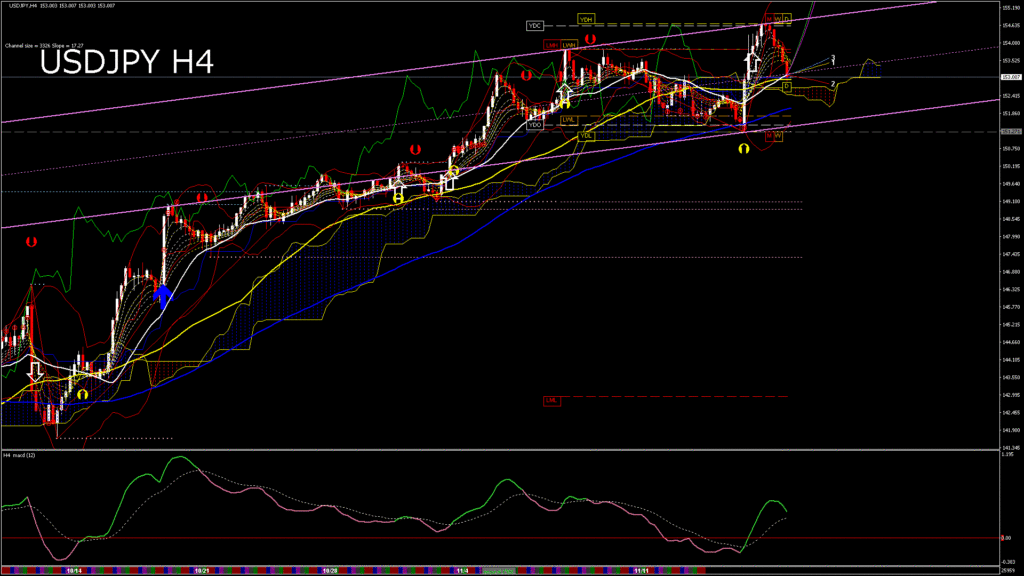The image size is (1024, 576).
Task: Click the 11/4 date on the time axis
Action: click(x=462, y=571)
